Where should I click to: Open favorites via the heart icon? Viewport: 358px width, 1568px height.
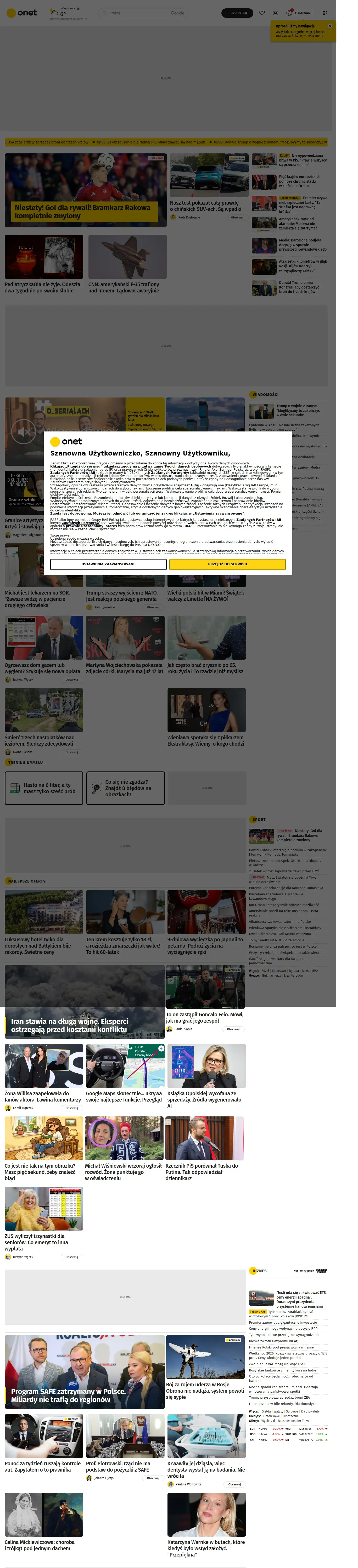[x=262, y=13]
